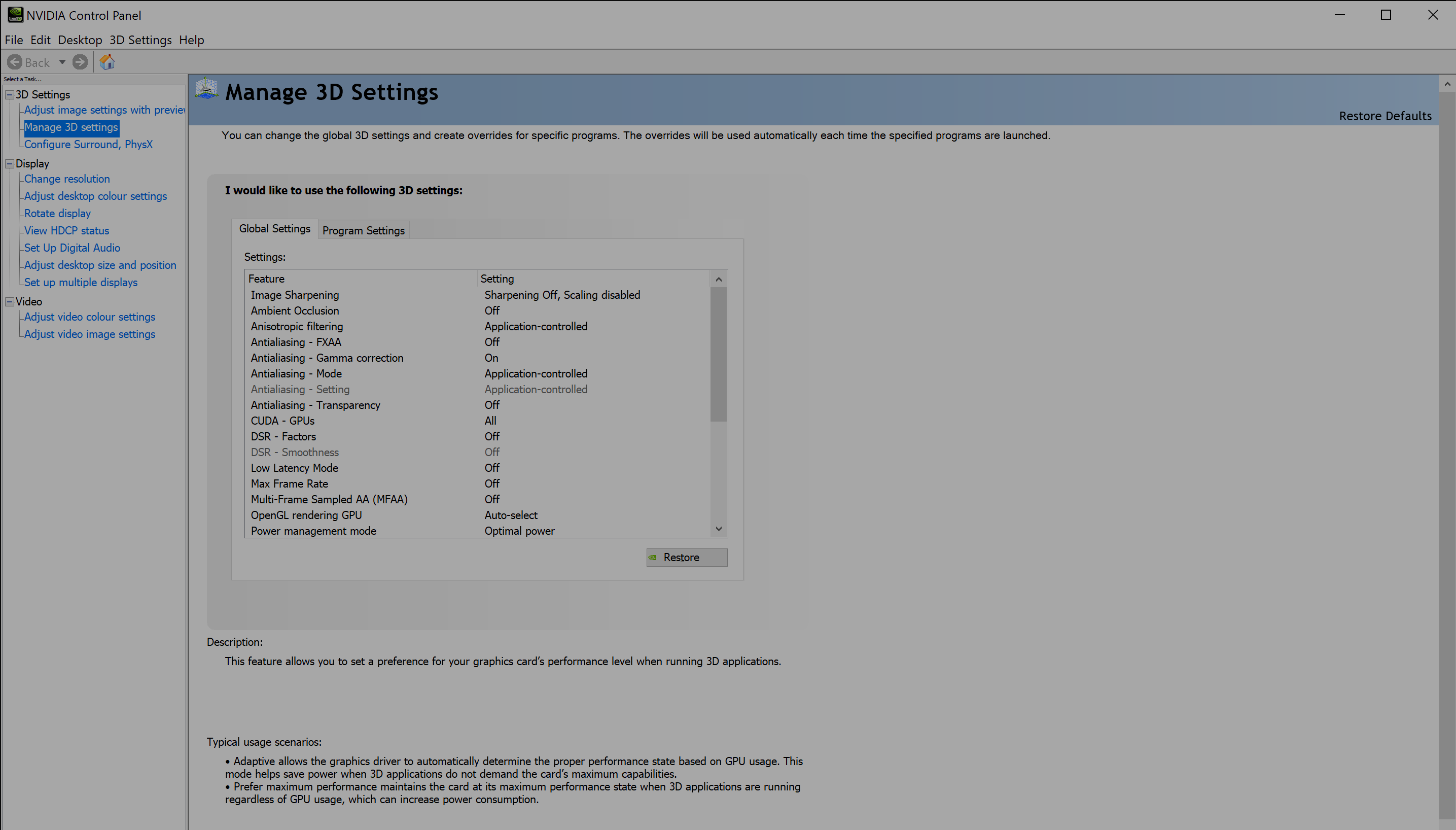Viewport: 1456px width, 830px height.
Task: Collapse the Video tree node
Action: coord(10,301)
